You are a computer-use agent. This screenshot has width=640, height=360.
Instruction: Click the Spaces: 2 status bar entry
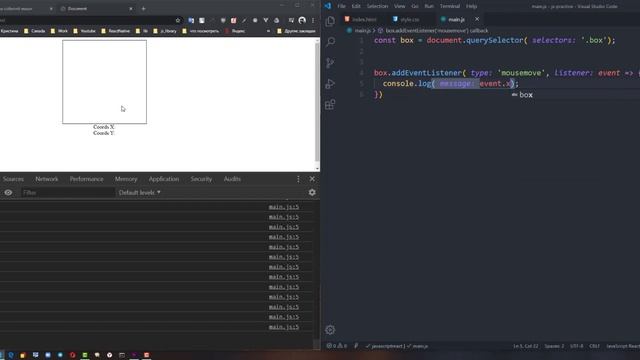click(x=554, y=346)
